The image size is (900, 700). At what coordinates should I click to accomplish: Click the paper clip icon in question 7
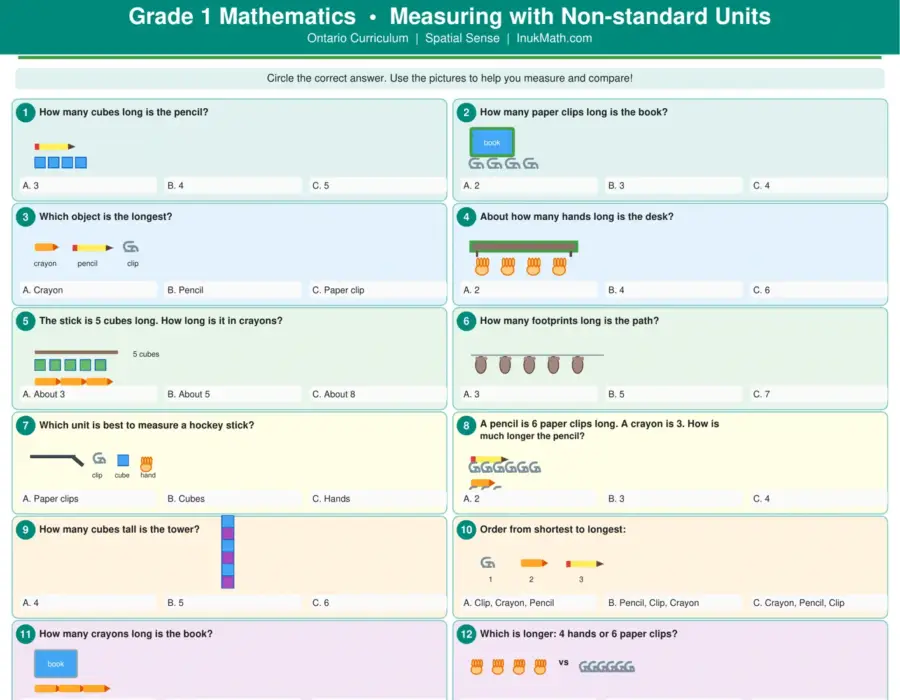tap(99, 458)
